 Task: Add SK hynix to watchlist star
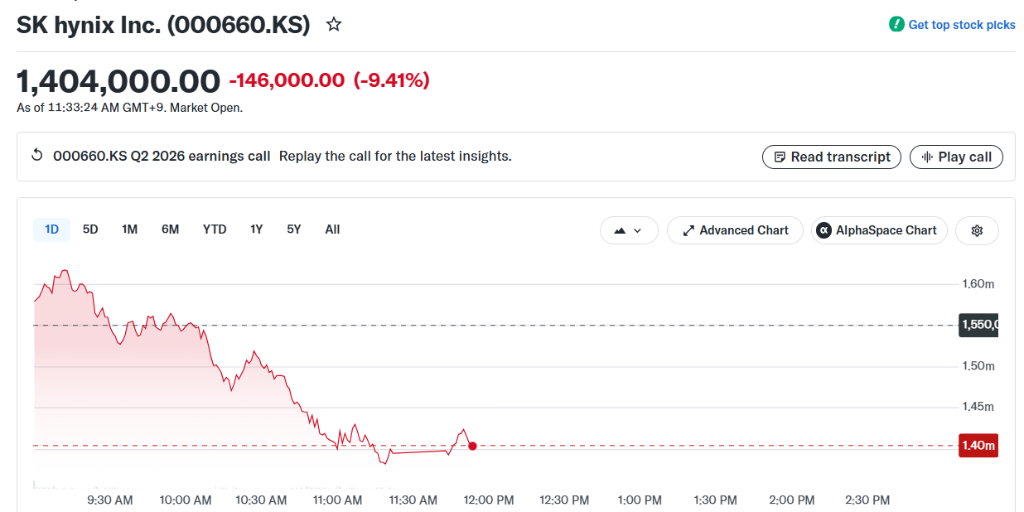coord(334,25)
